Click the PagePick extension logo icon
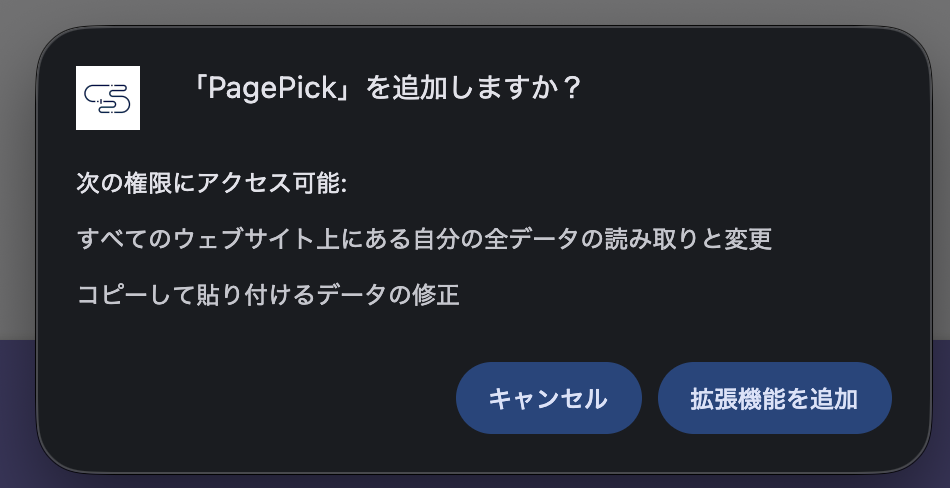Viewport: 950px width, 488px height. coord(108,98)
